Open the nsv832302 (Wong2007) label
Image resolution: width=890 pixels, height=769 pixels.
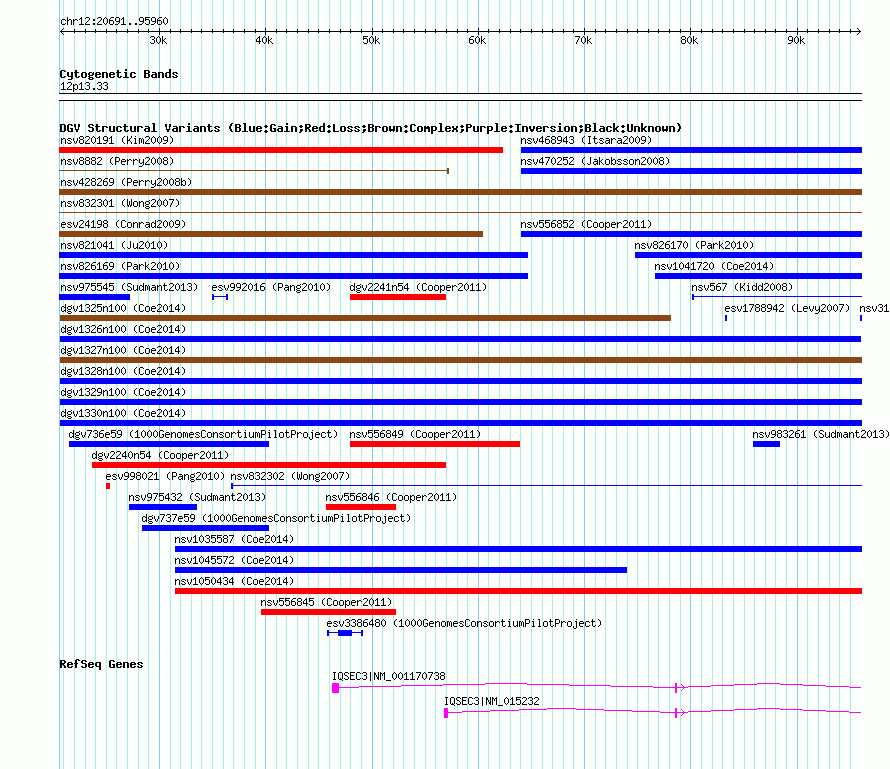click(x=290, y=476)
